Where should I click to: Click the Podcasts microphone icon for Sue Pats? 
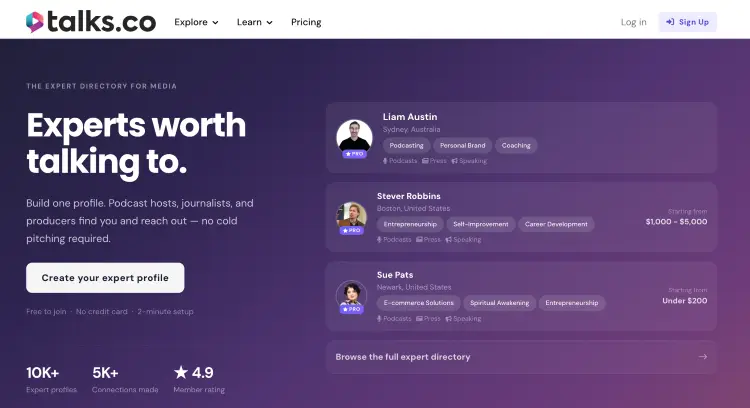379,319
